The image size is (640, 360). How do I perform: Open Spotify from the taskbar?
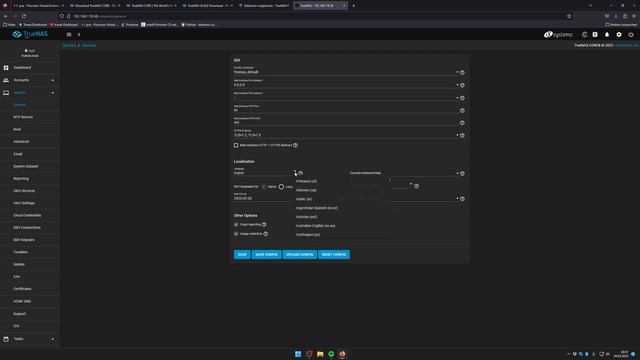coord(331,354)
